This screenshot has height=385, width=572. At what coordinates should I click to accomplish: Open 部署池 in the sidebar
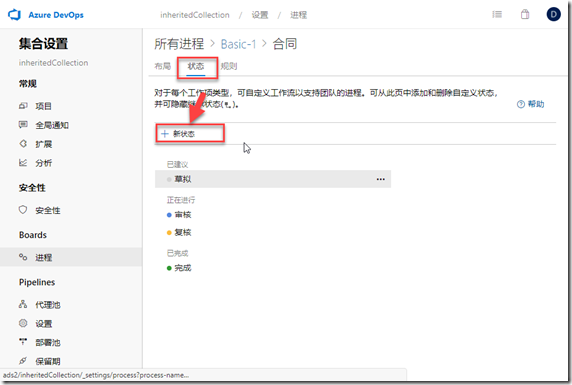coord(48,343)
